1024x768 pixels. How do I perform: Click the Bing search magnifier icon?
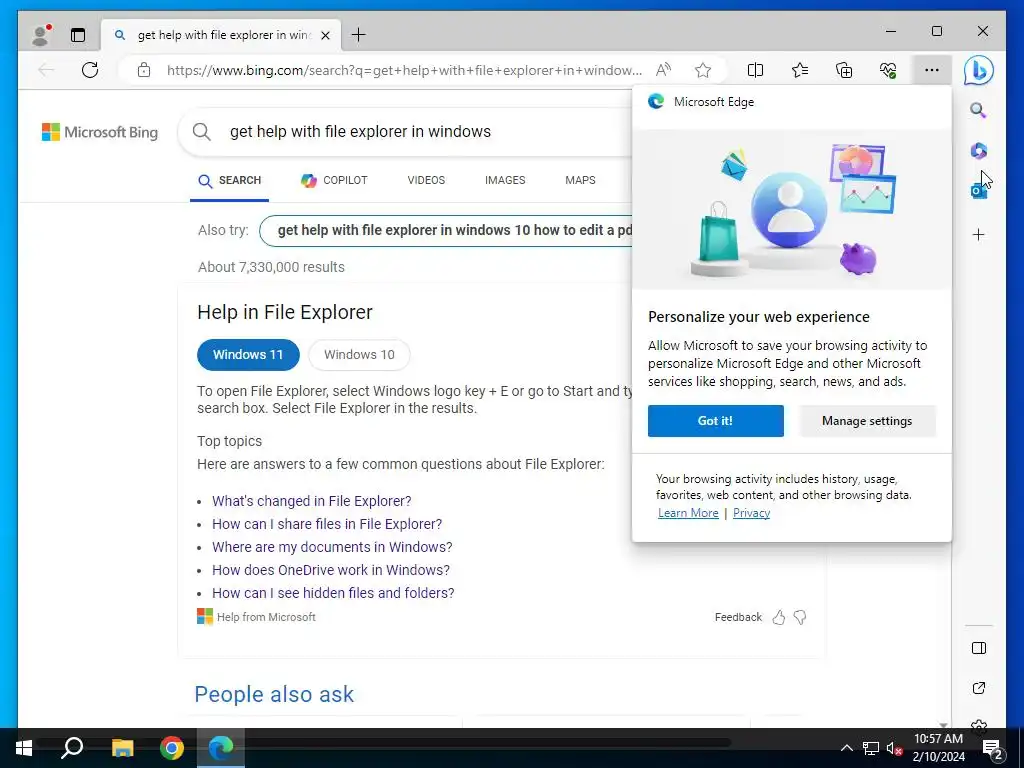tap(202, 132)
